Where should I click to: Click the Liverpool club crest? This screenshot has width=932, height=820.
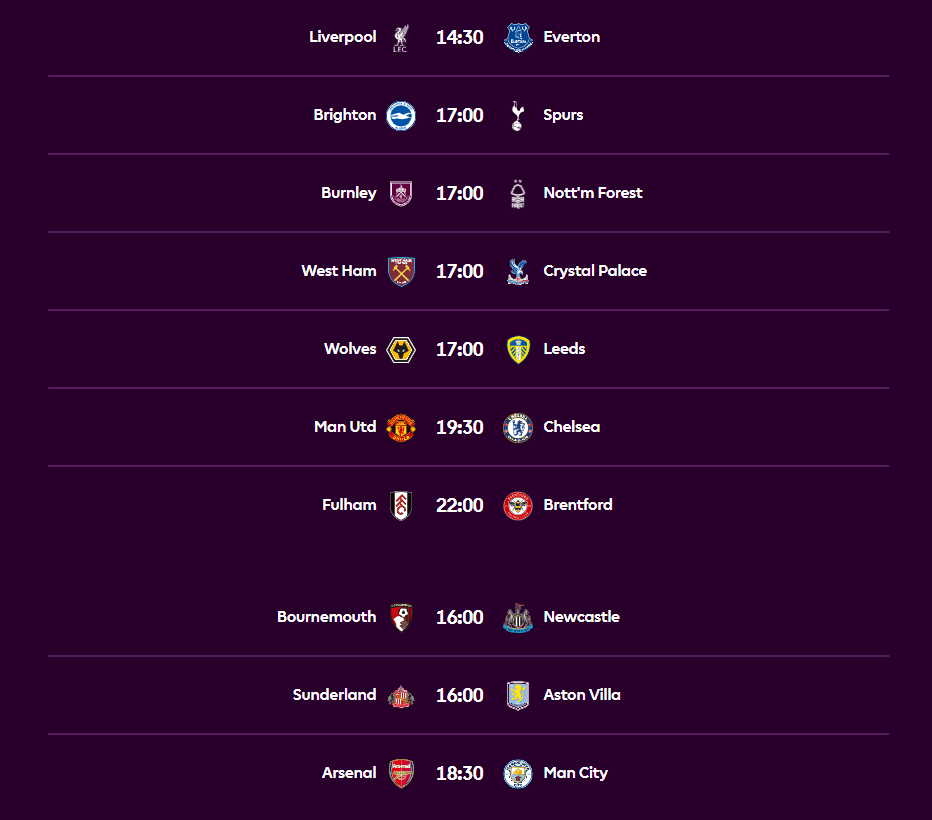click(x=401, y=37)
